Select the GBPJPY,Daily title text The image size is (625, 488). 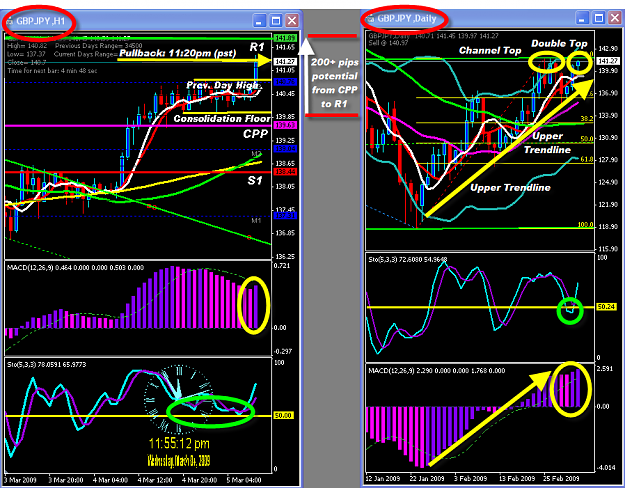click(x=407, y=19)
